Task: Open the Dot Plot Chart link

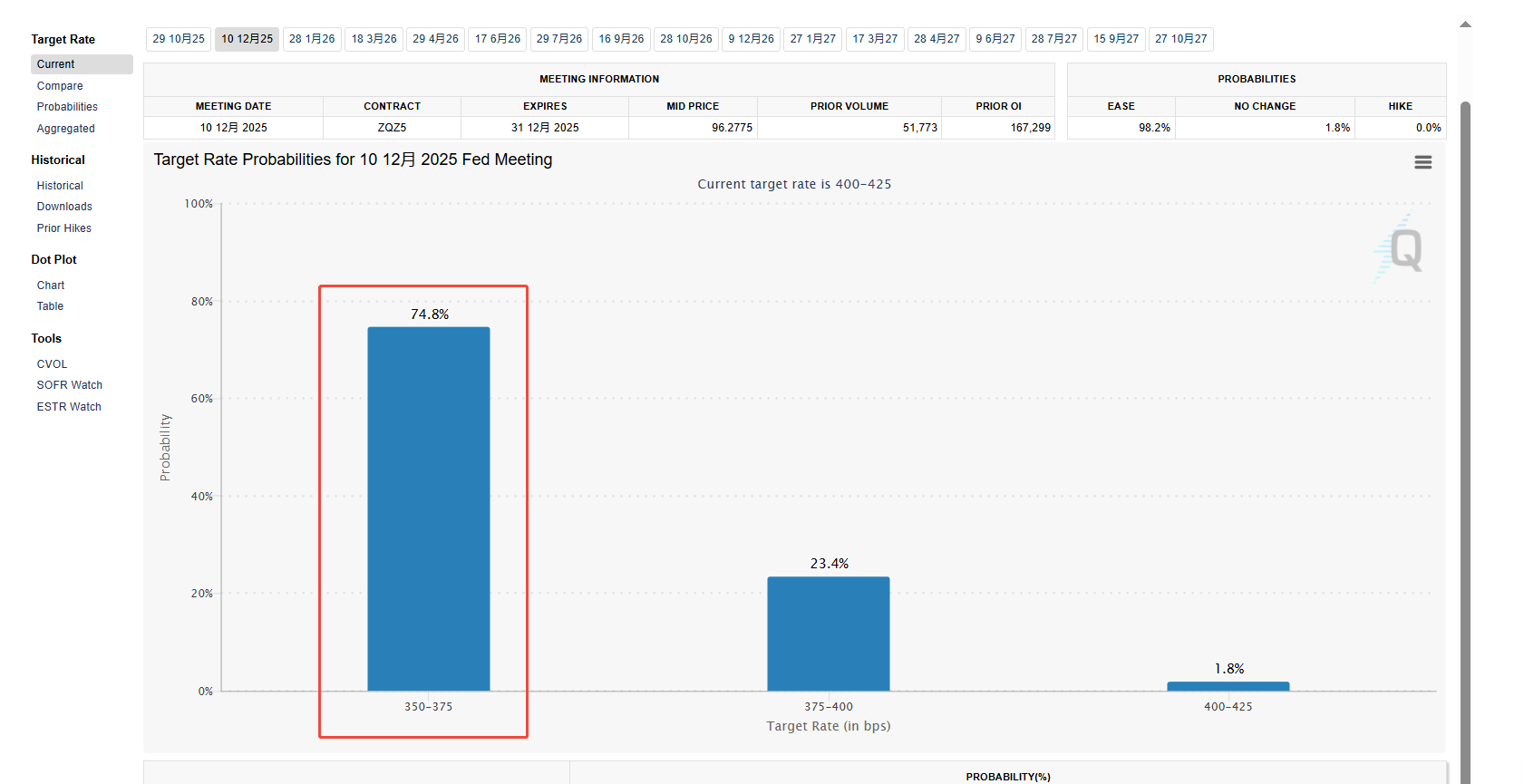Action: tap(51, 286)
